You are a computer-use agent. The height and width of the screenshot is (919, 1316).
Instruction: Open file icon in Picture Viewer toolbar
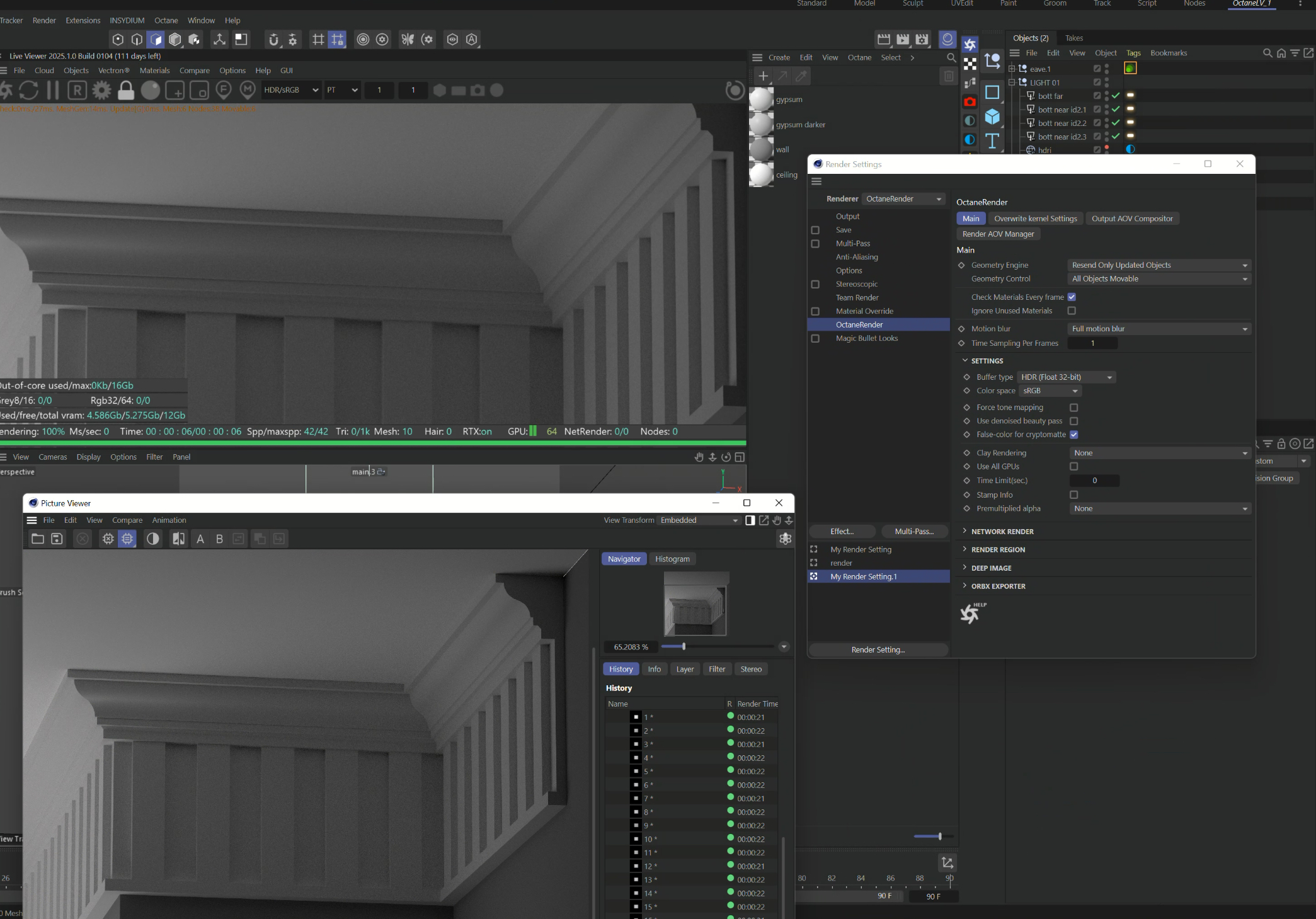click(38, 539)
